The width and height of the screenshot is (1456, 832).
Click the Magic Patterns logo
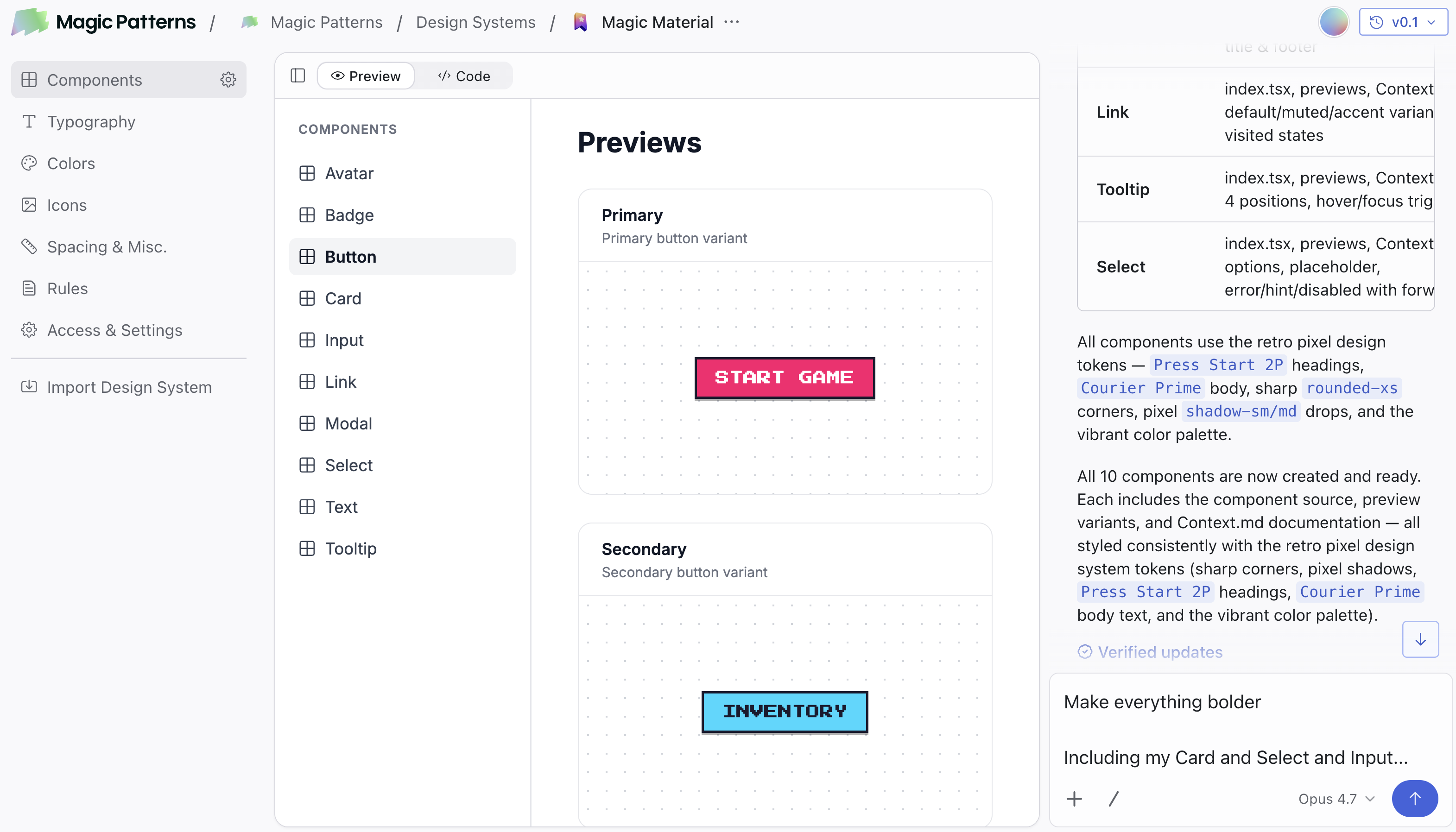[103, 22]
